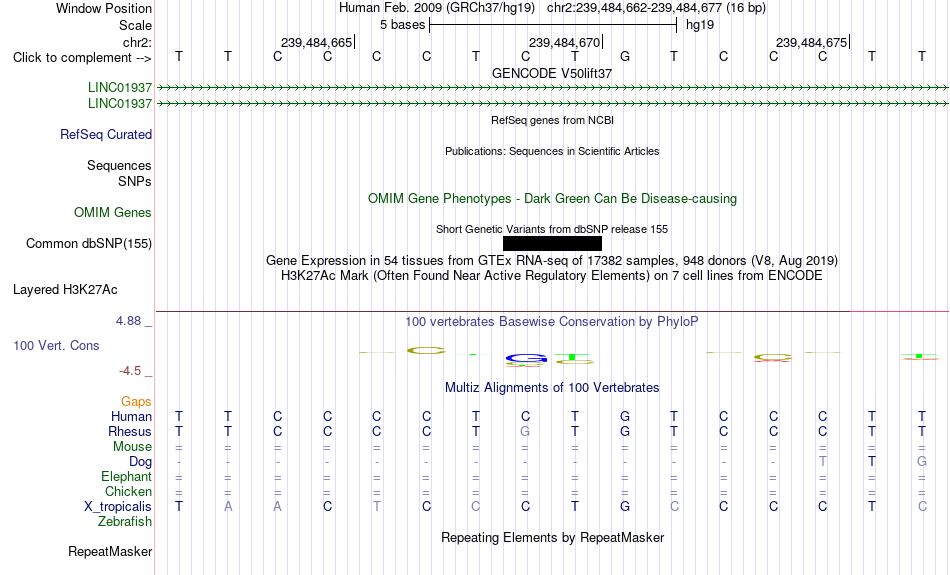Click 'Multiz Alignments of 100 Vertebrates' title
This screenshot has width=950, height=575.
[552, 388]
